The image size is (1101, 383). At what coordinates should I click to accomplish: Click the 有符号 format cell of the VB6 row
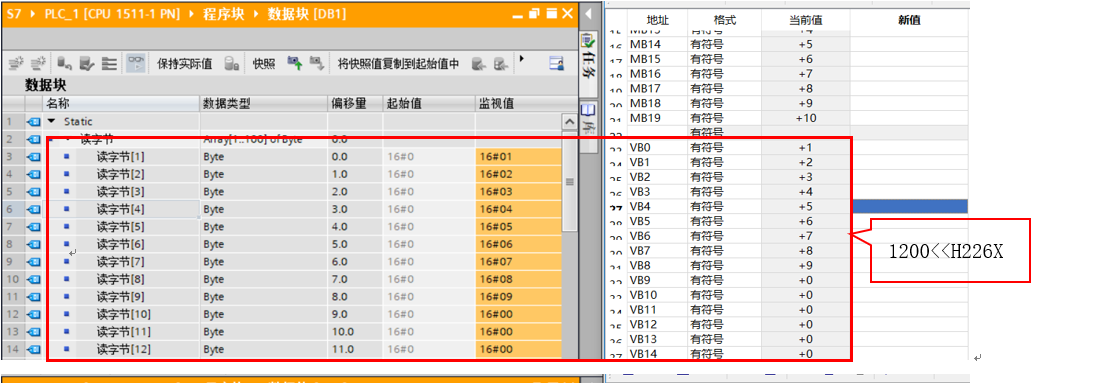725,235
